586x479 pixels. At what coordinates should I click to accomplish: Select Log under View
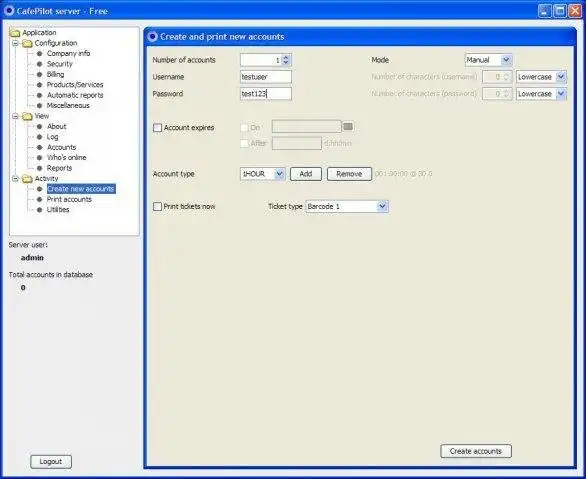[52, 137]
